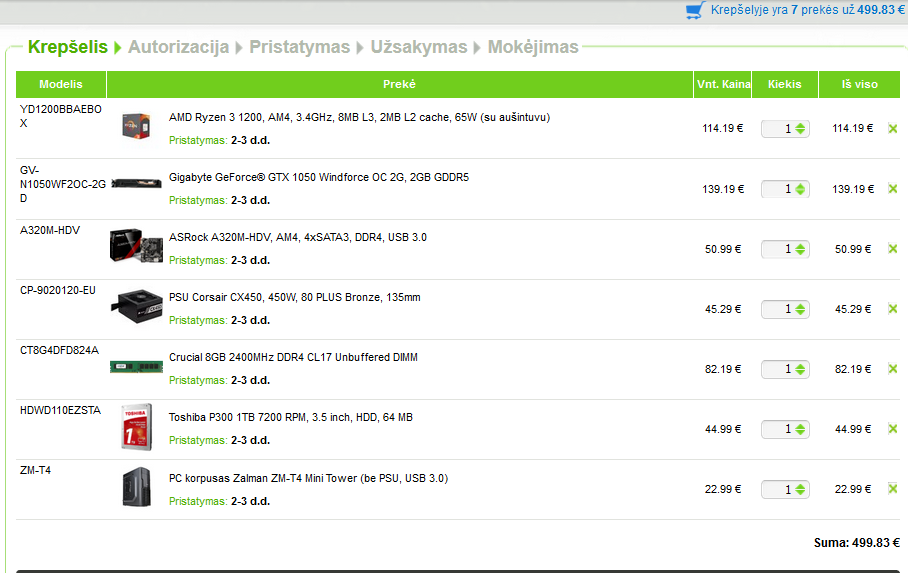Click the unit price 114.19 € of Ryzen
This screenshot has height=573, width=908.
723,129
